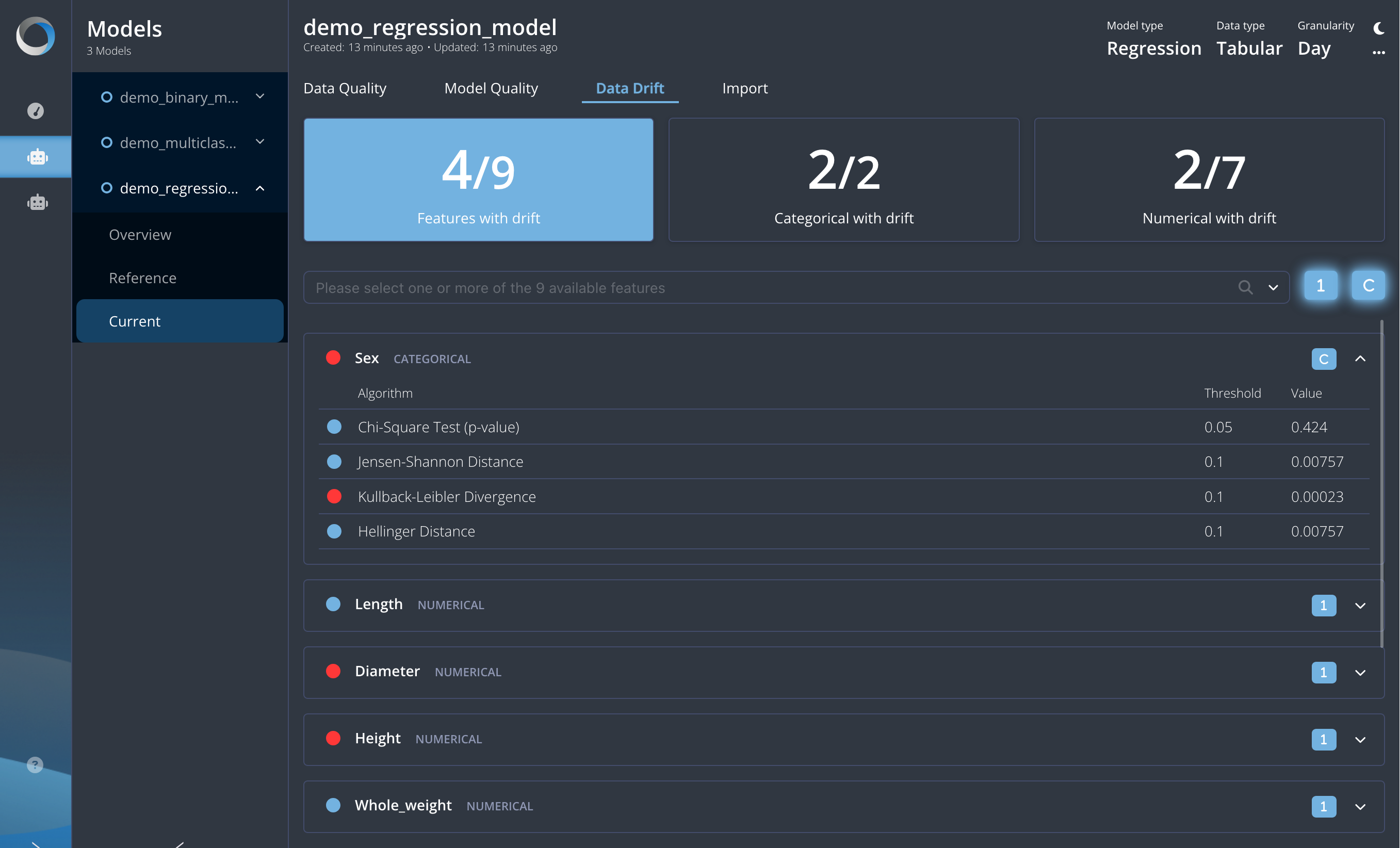1400x848 pixels.
Task: Click the Threshold column header
Action: tap(1232, 393)
